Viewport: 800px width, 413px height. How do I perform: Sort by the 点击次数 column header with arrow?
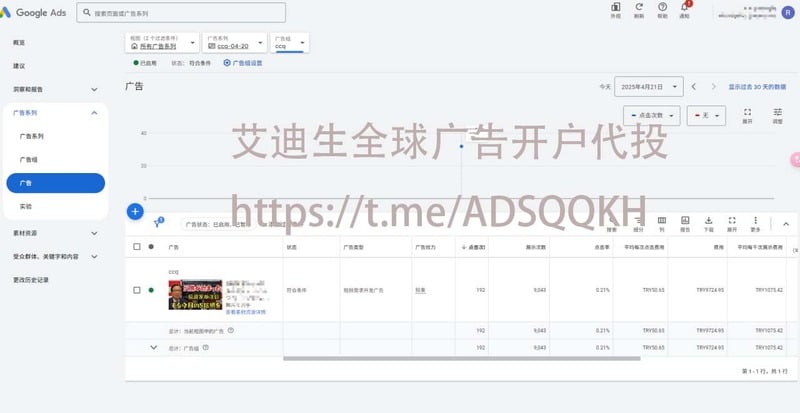[x=473, y=247]
